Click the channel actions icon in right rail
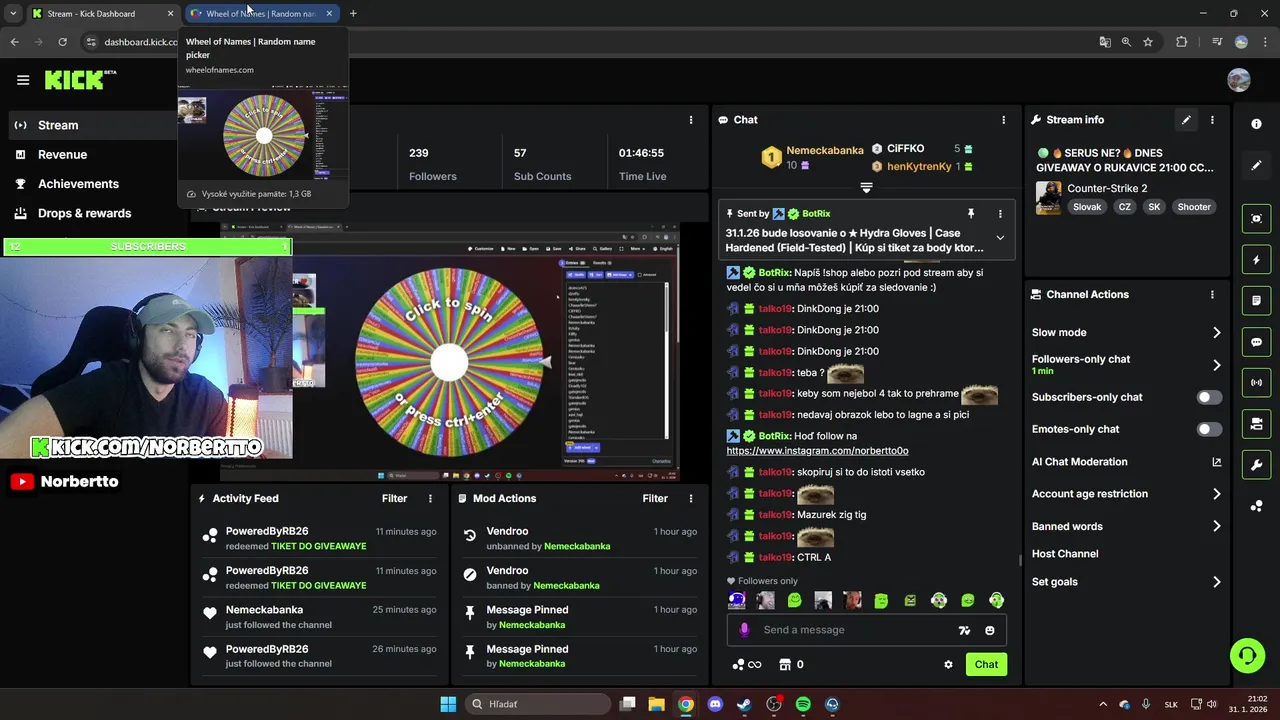The image size is (1280, 720). coord(1256,424)
